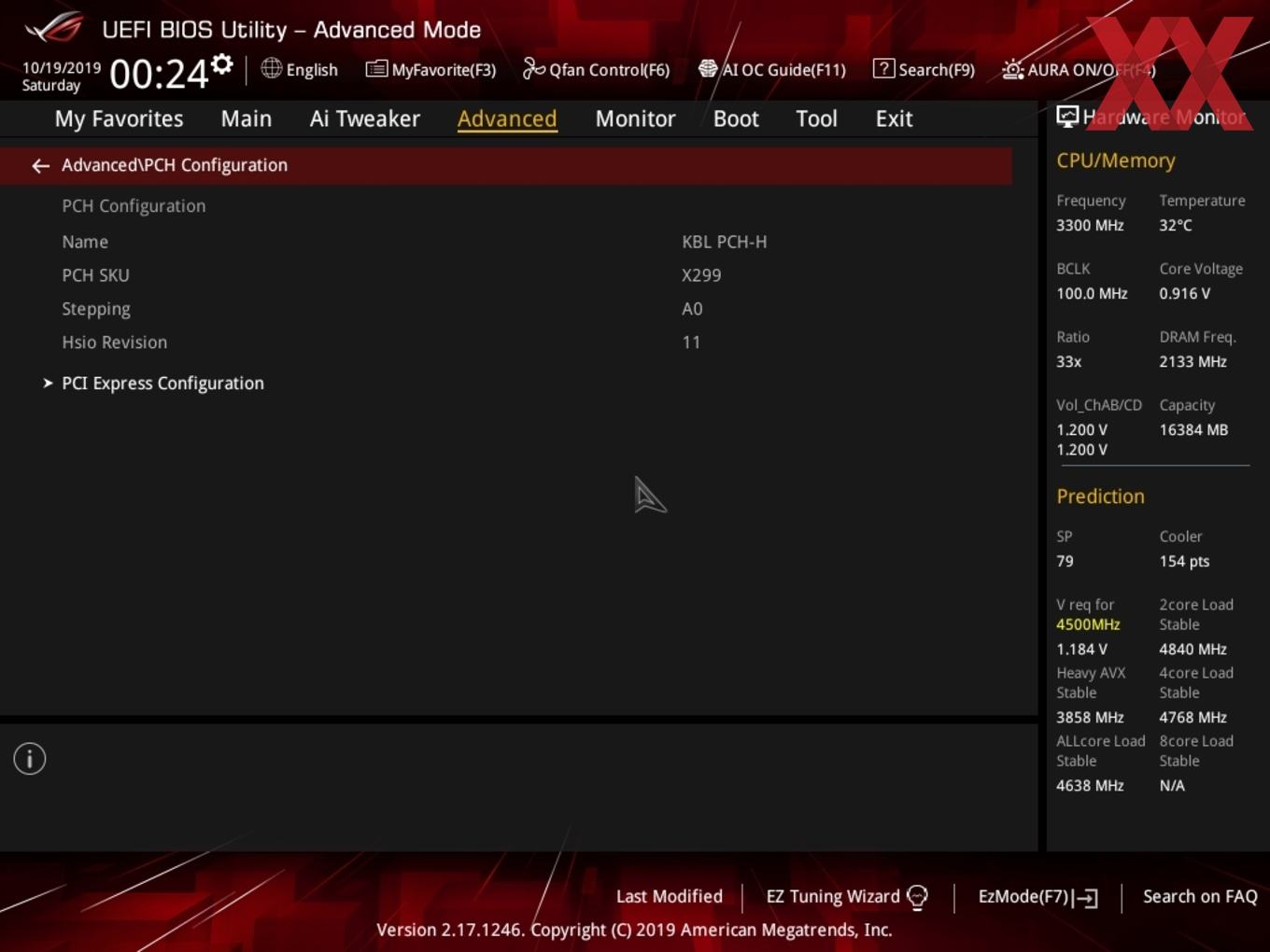Click the Prediction section heading
Screen dimensions: 1270x952
[1100, 497]
